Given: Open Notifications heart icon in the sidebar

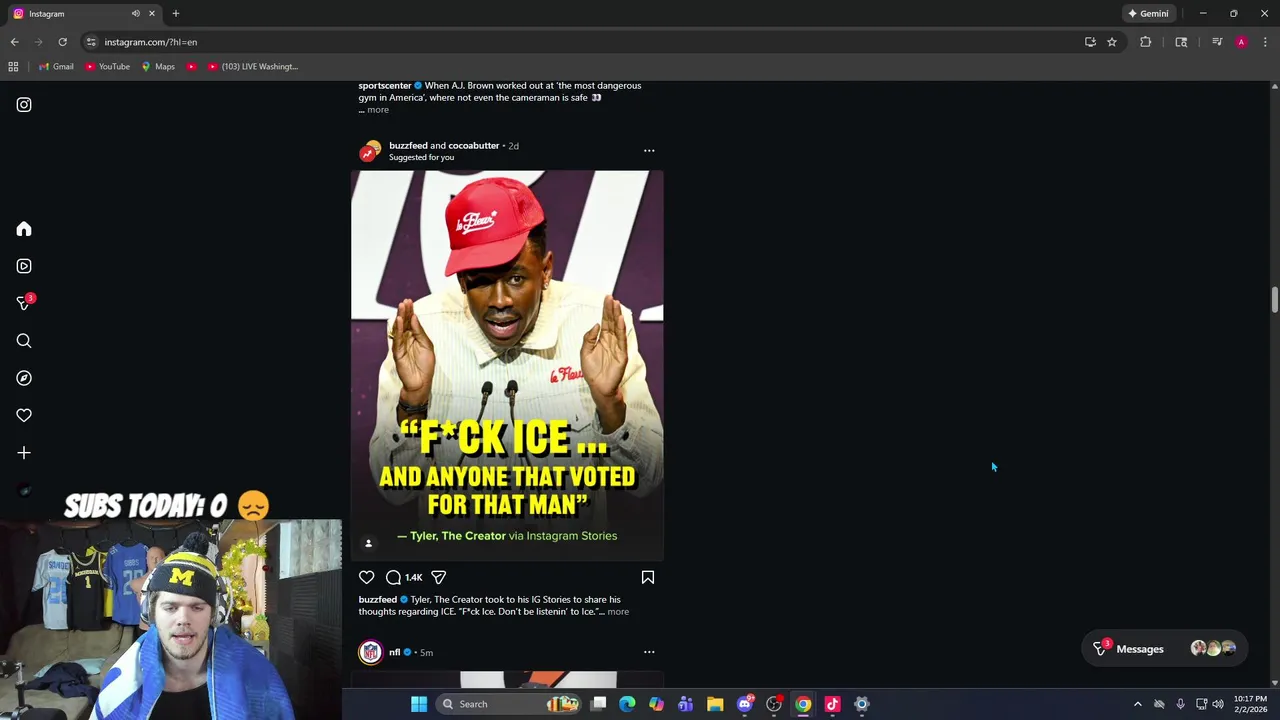Looking at the screenshot, I should (x=24, y=415).
